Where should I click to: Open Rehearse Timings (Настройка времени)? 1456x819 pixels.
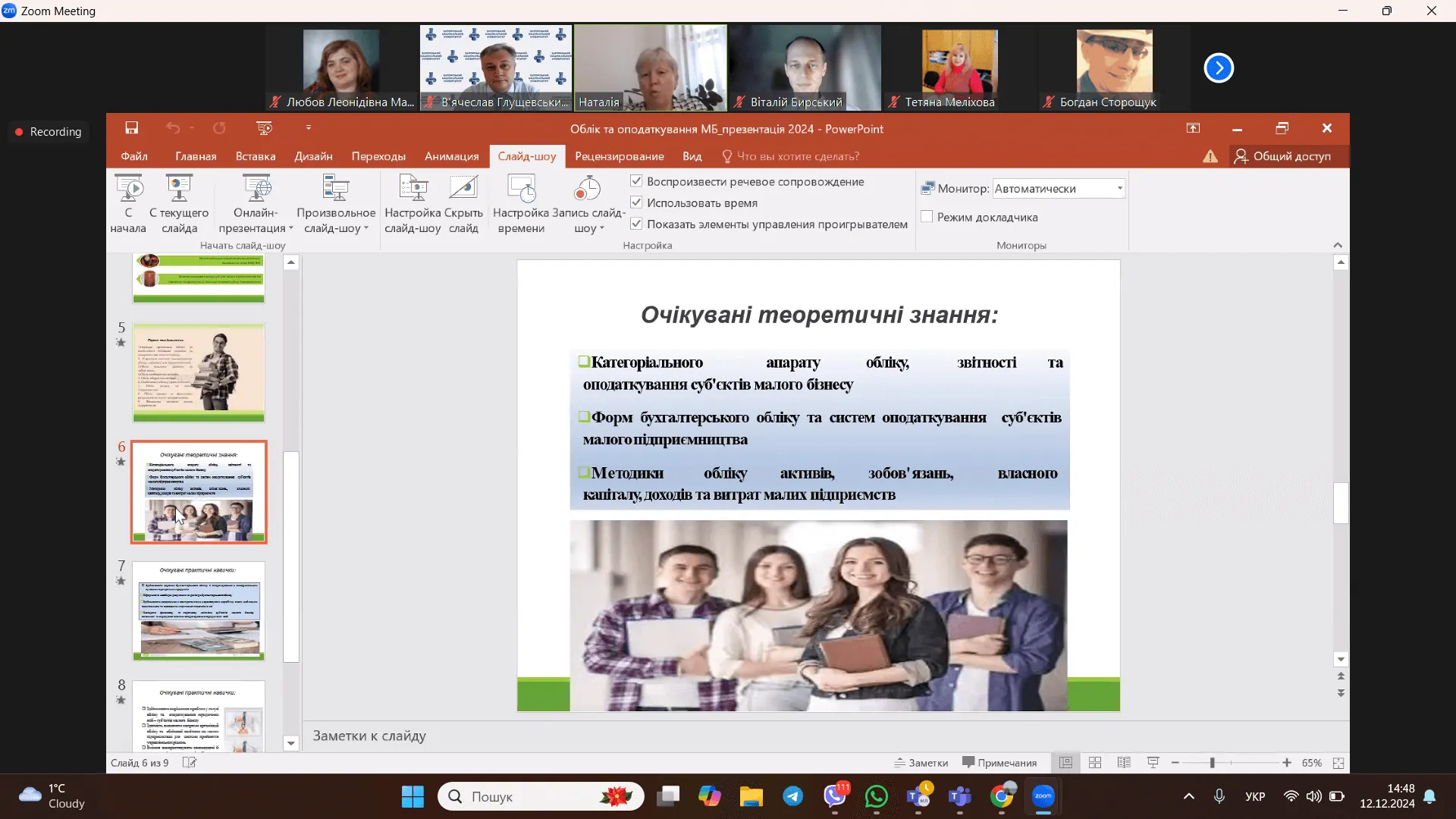(x=521, y=189)
